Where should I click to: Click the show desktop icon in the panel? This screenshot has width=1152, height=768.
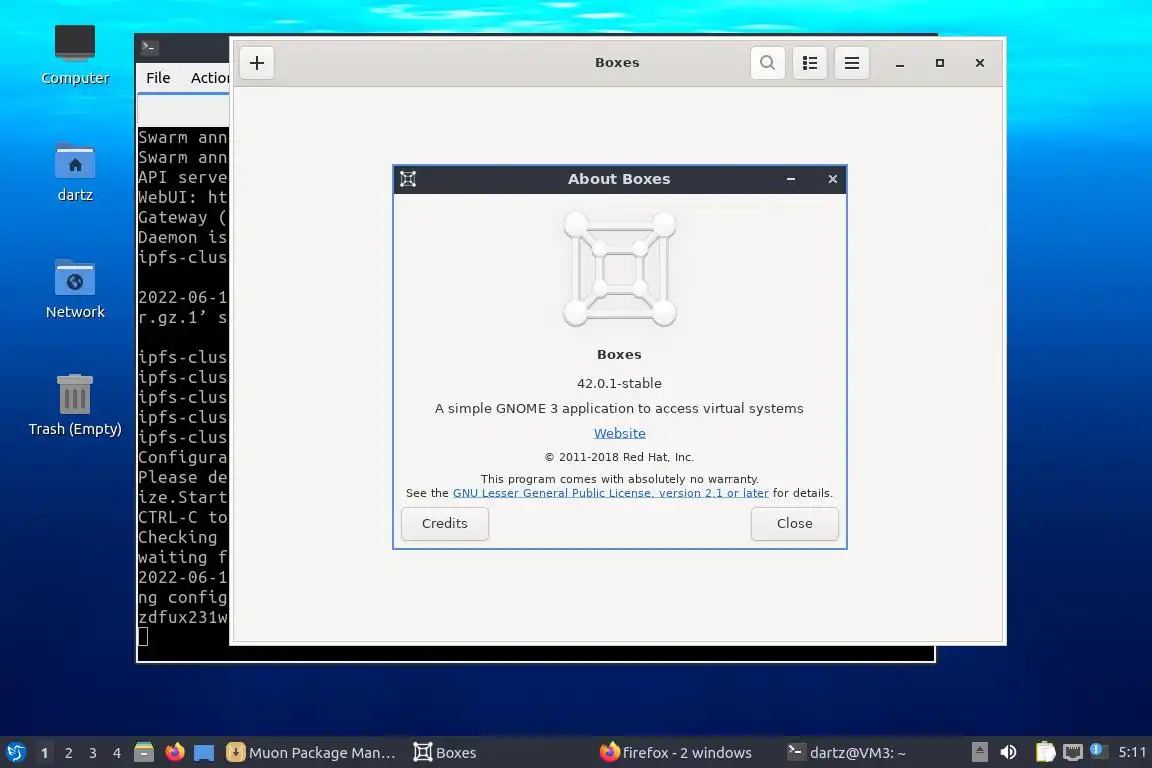(x=204, y=753)
